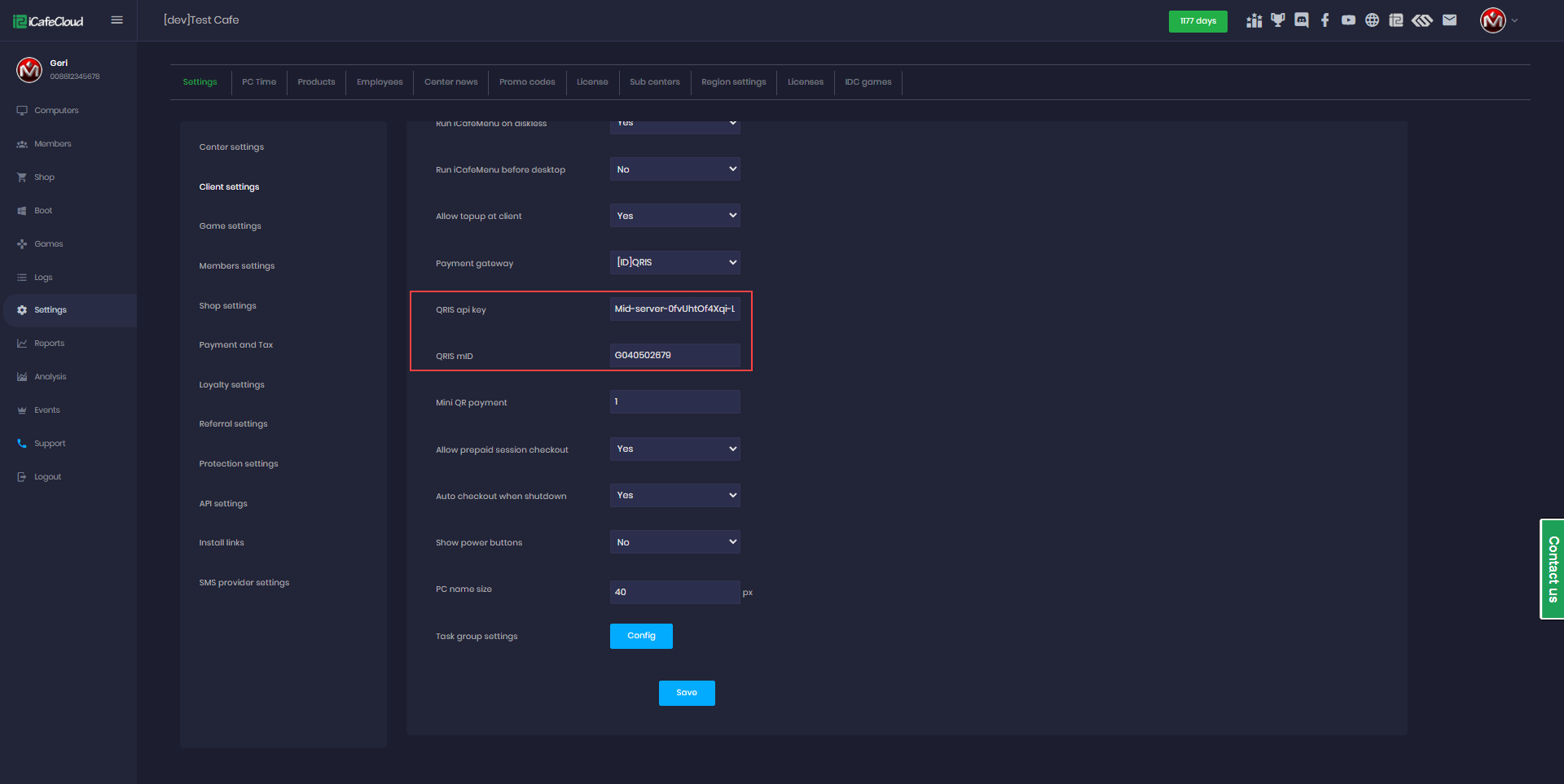Screen dimensions: 1564x784
Task: Open the mail envelope icon
Action: point(1449,20)
